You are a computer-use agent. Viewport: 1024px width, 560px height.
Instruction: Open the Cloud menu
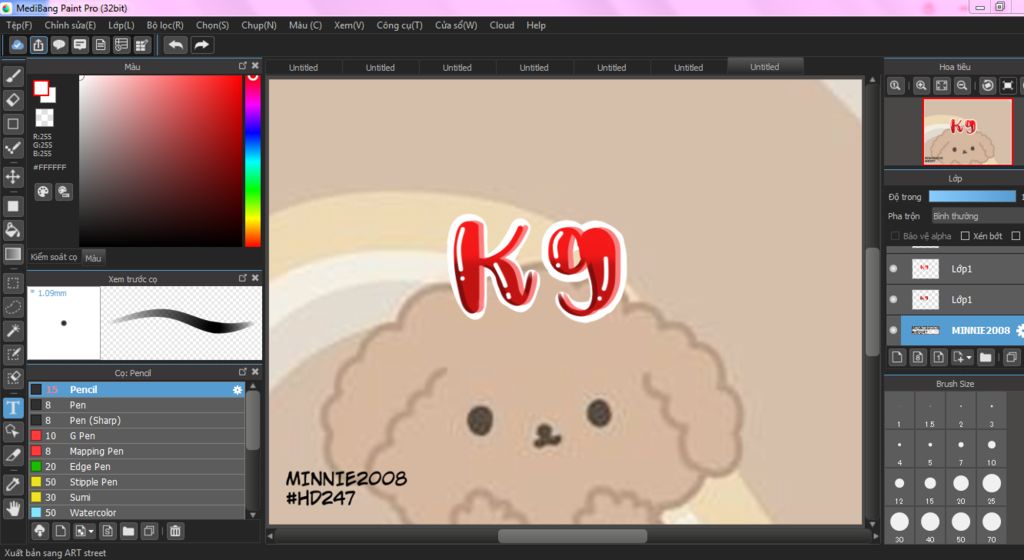tap(502, 25)
